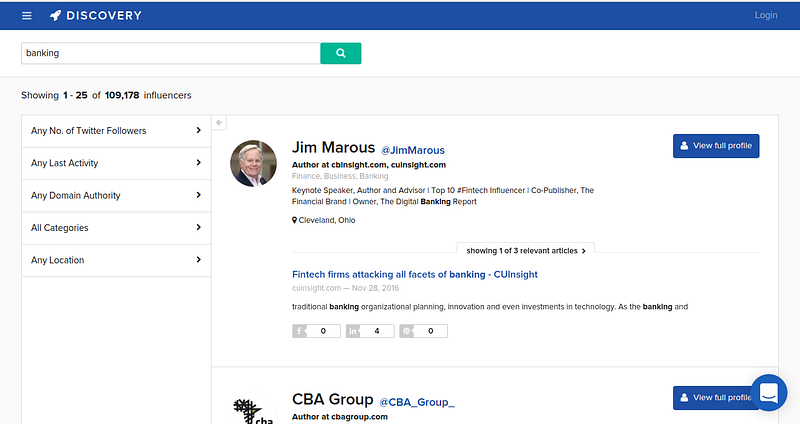The width and height of the screenshot is (800, 424).
Task: Open @JimMarous Twitter handle link
Action: click(x=413, y=151)
